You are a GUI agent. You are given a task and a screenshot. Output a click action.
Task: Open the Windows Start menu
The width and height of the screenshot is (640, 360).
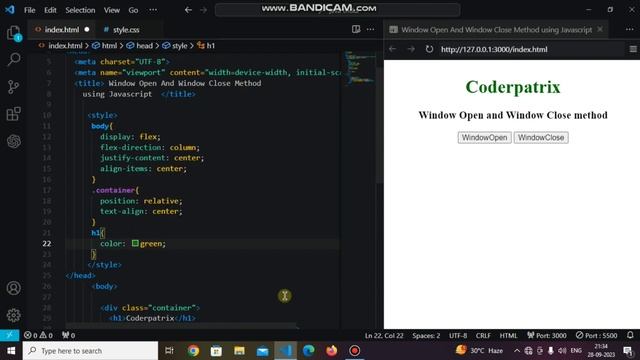(11, 351)
